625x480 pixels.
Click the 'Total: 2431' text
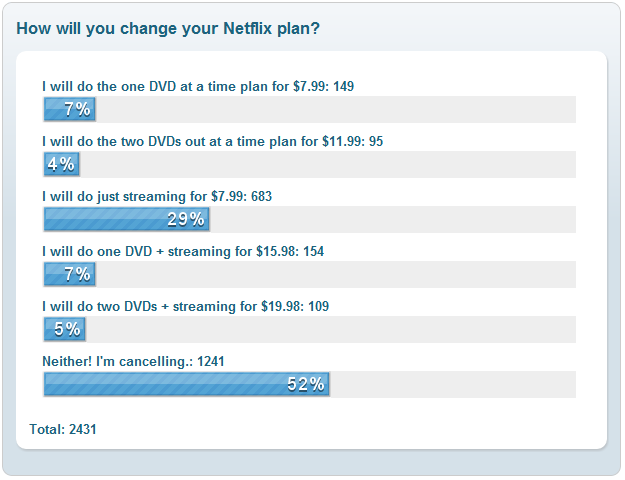click(63, 429)
